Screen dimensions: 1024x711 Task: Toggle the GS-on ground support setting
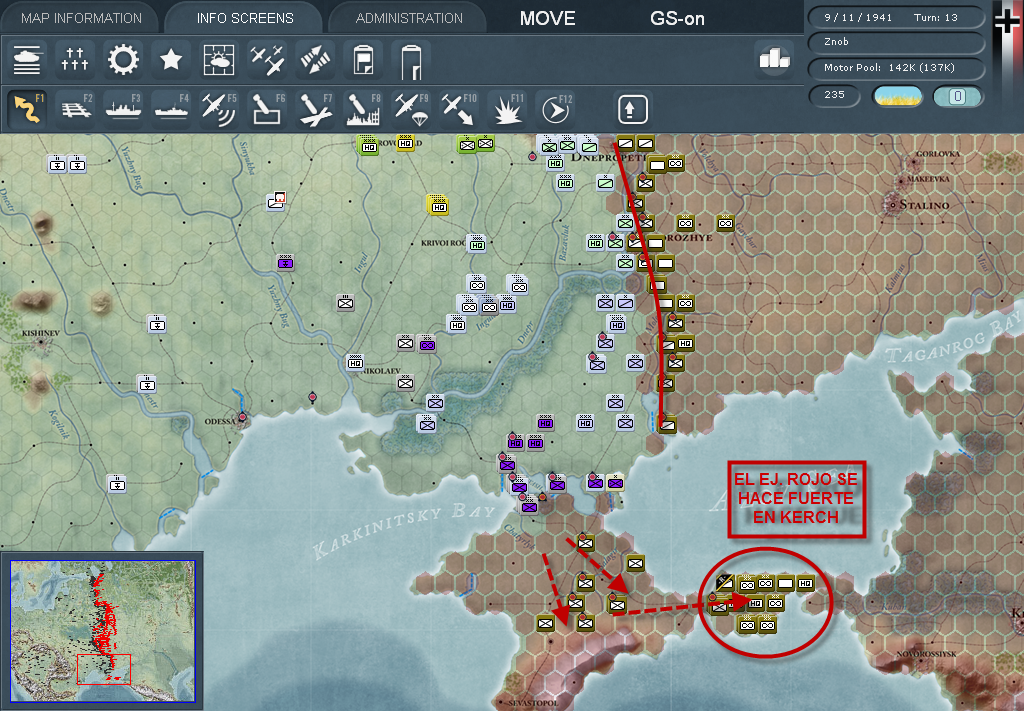coord(677,19)
